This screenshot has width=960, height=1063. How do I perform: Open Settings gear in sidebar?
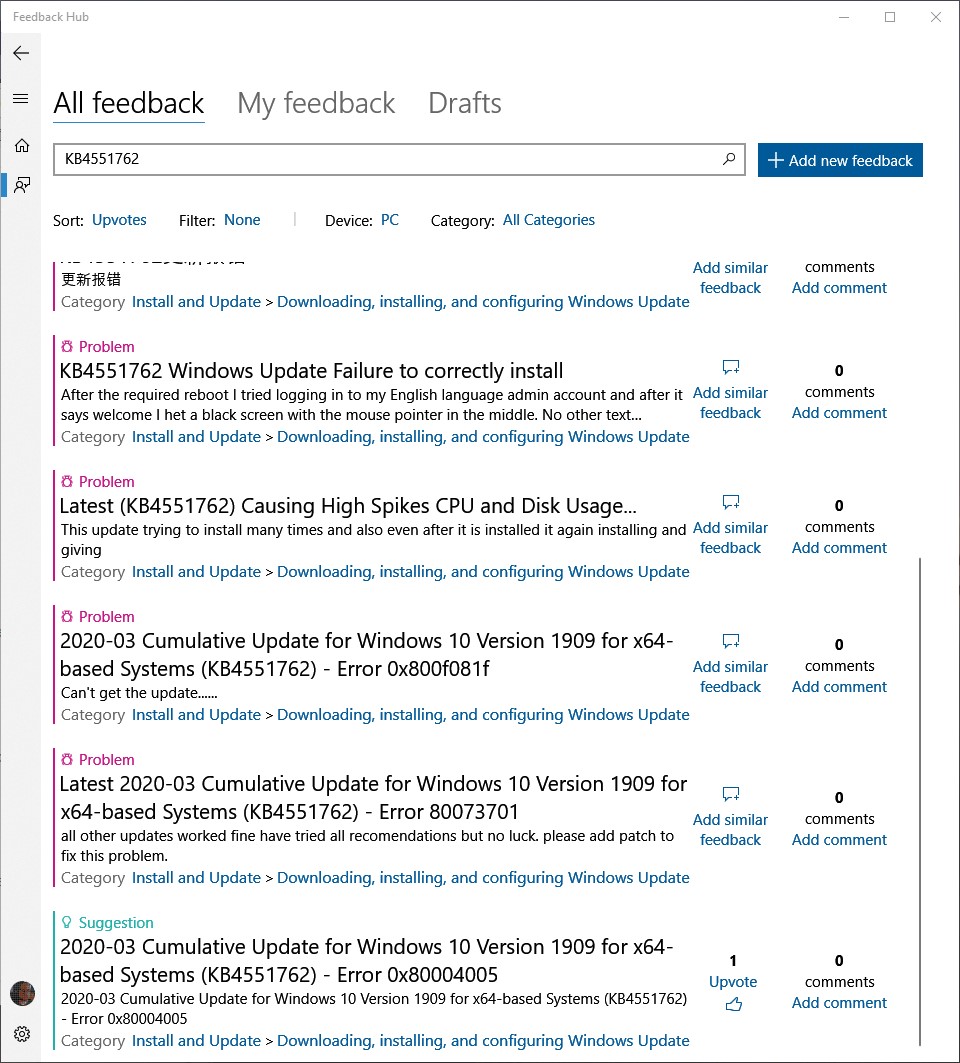pos(21,1033)
